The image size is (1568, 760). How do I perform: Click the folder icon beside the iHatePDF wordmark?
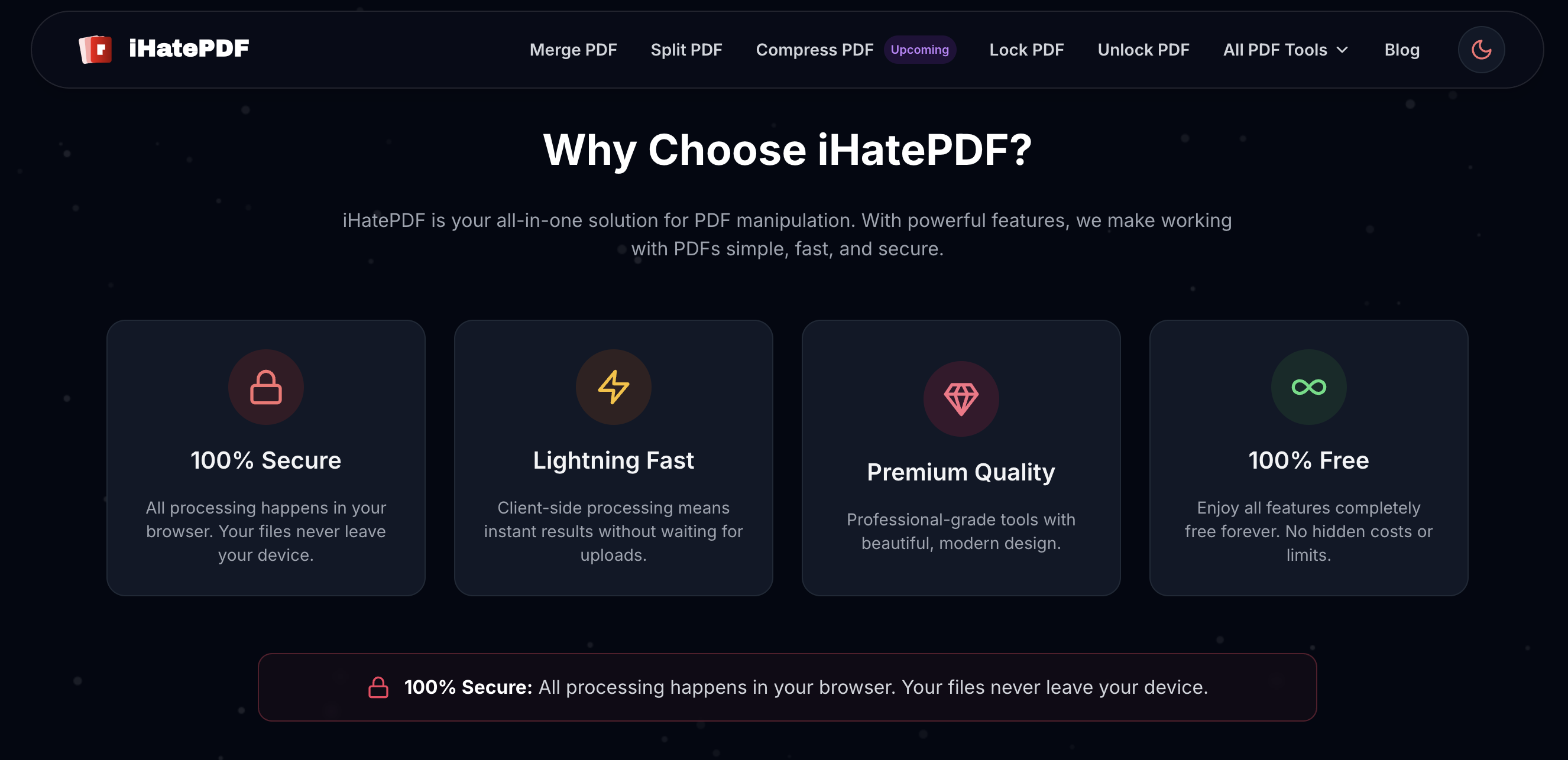click(x=96, y=48)
